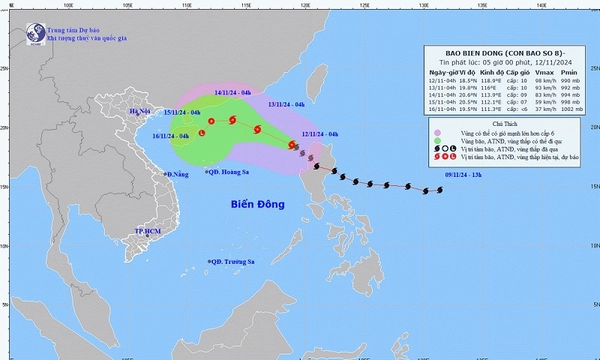600x360 pixels.
Task: Click the easternmost black past storm icon
Action: pyautogui.click(x=440, y=190)
